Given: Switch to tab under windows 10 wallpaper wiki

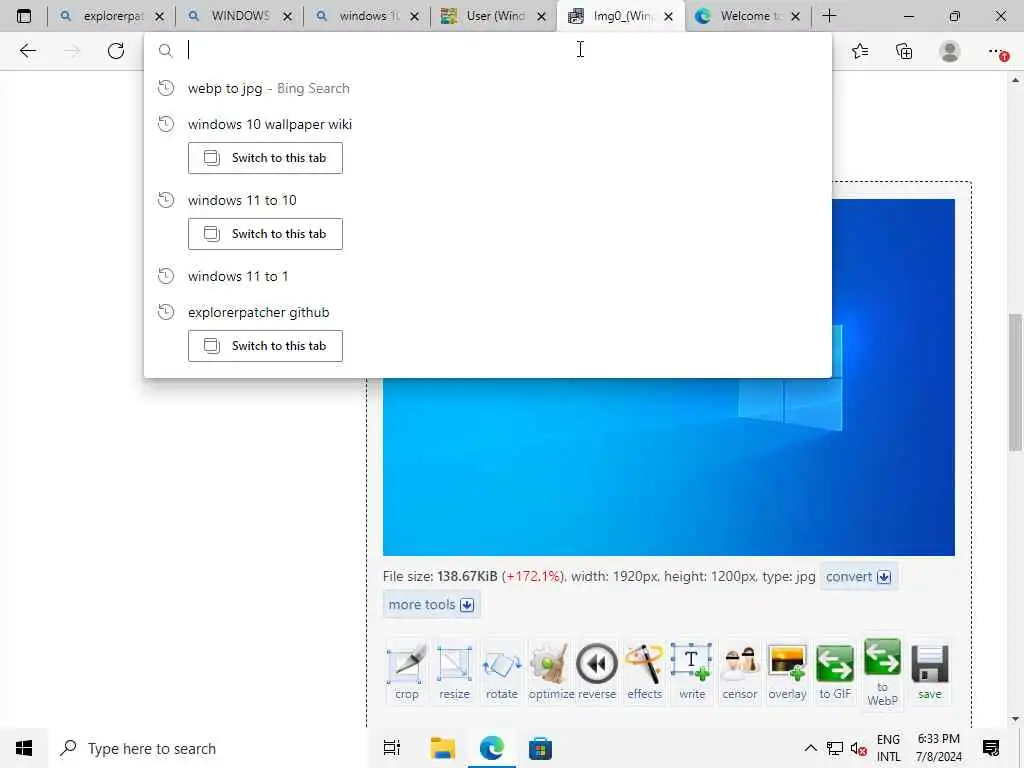Looking at the screenshot, I should [265, 158].
